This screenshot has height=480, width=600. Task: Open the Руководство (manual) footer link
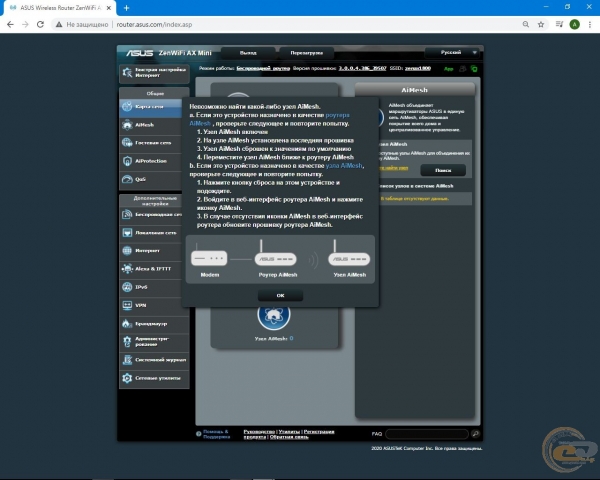[259, 432]
